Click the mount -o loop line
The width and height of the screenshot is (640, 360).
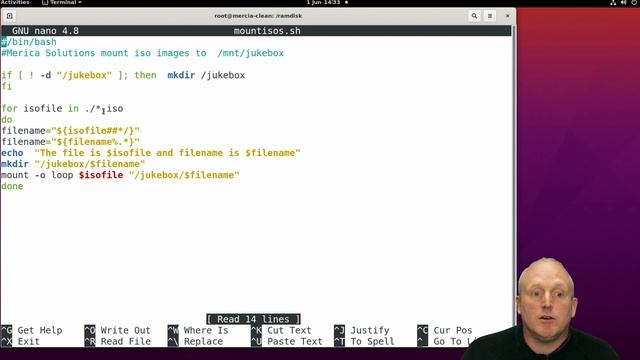120,175
